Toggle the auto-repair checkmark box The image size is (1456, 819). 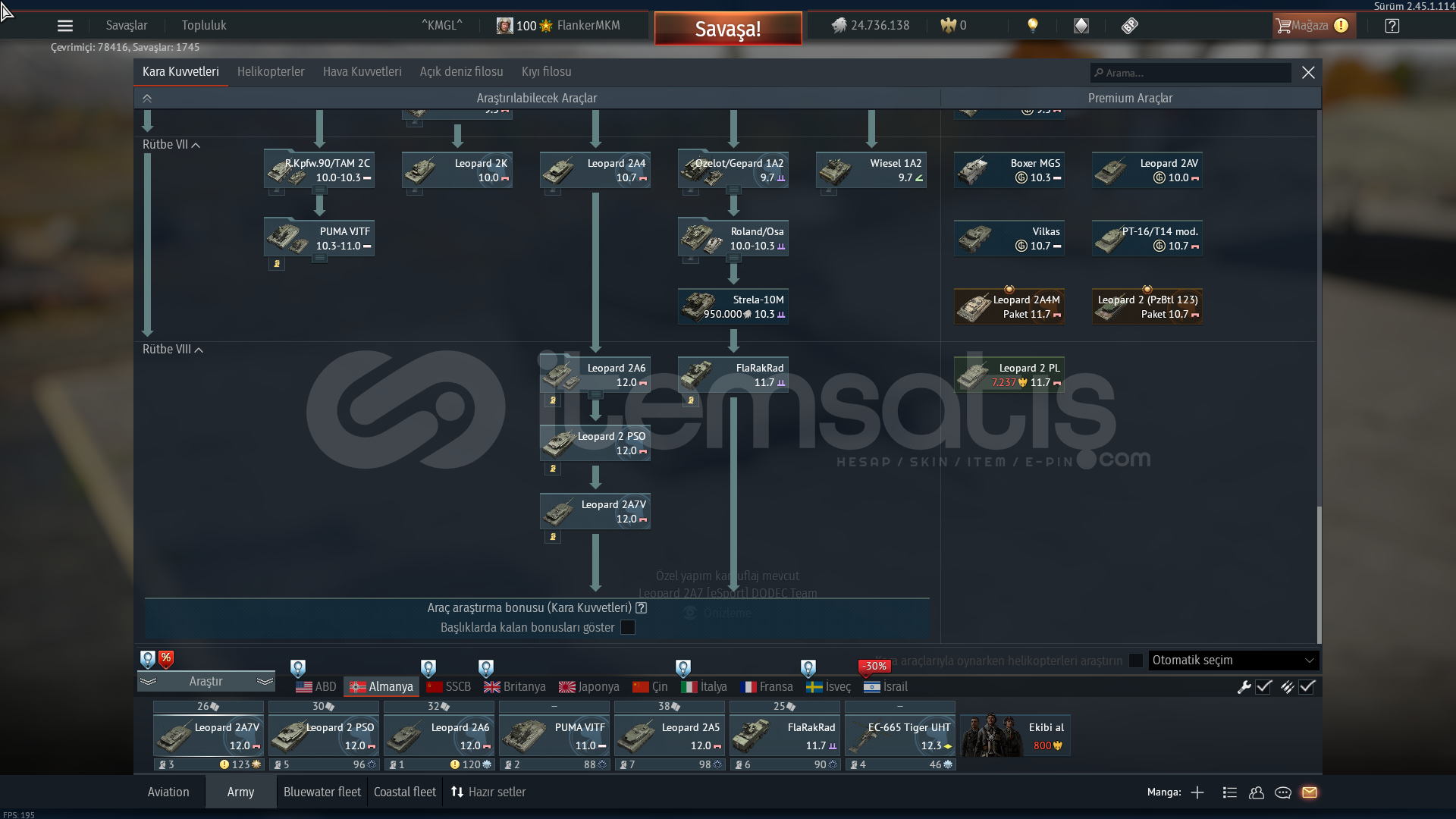1263,687
